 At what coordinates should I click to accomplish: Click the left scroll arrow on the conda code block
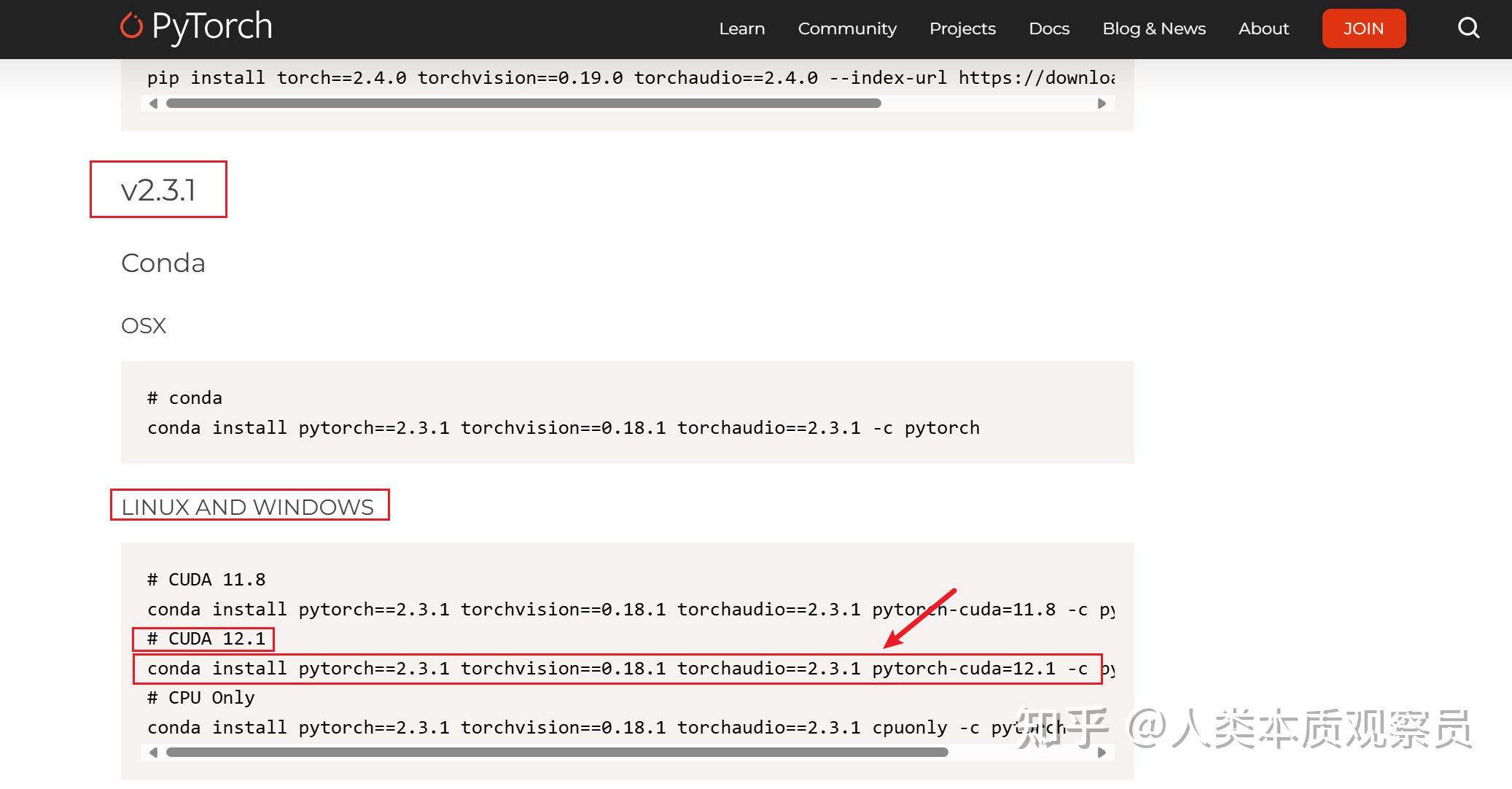pos(153,752)
